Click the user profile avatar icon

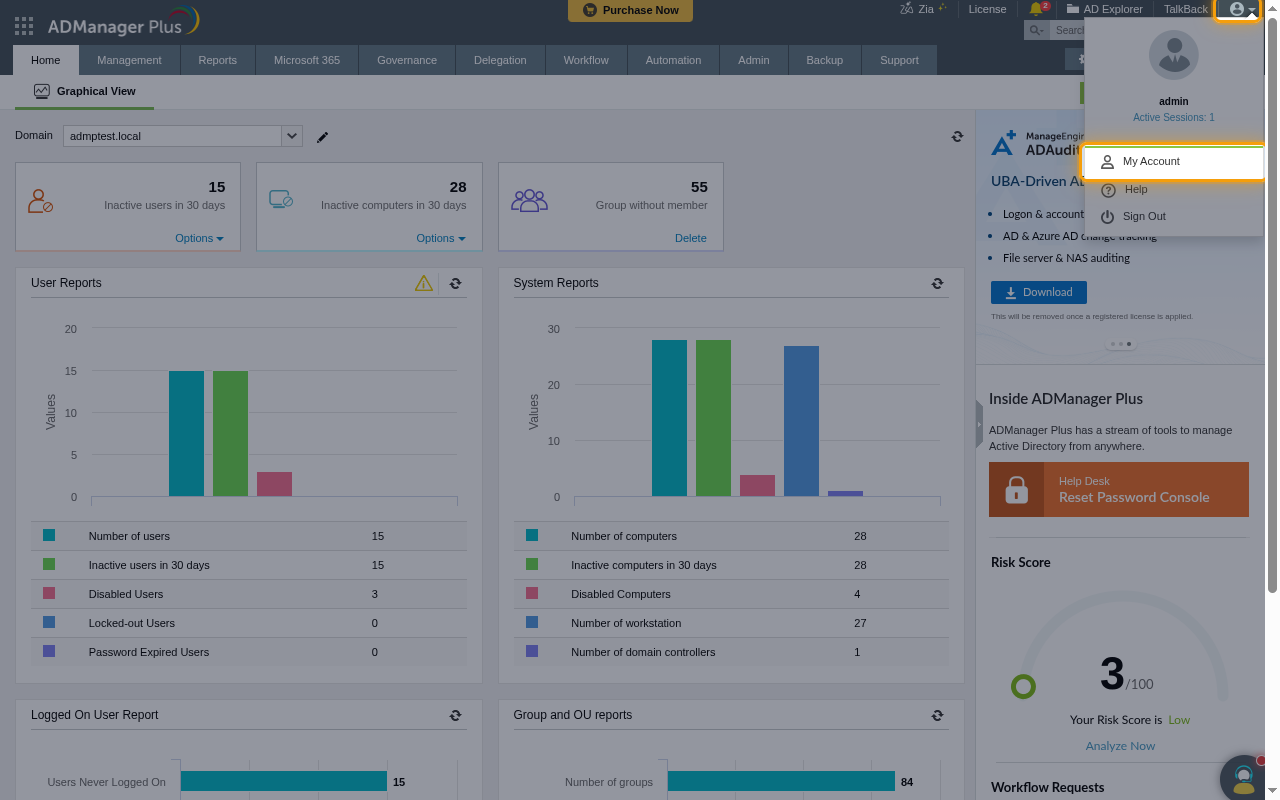(1237, 9)
